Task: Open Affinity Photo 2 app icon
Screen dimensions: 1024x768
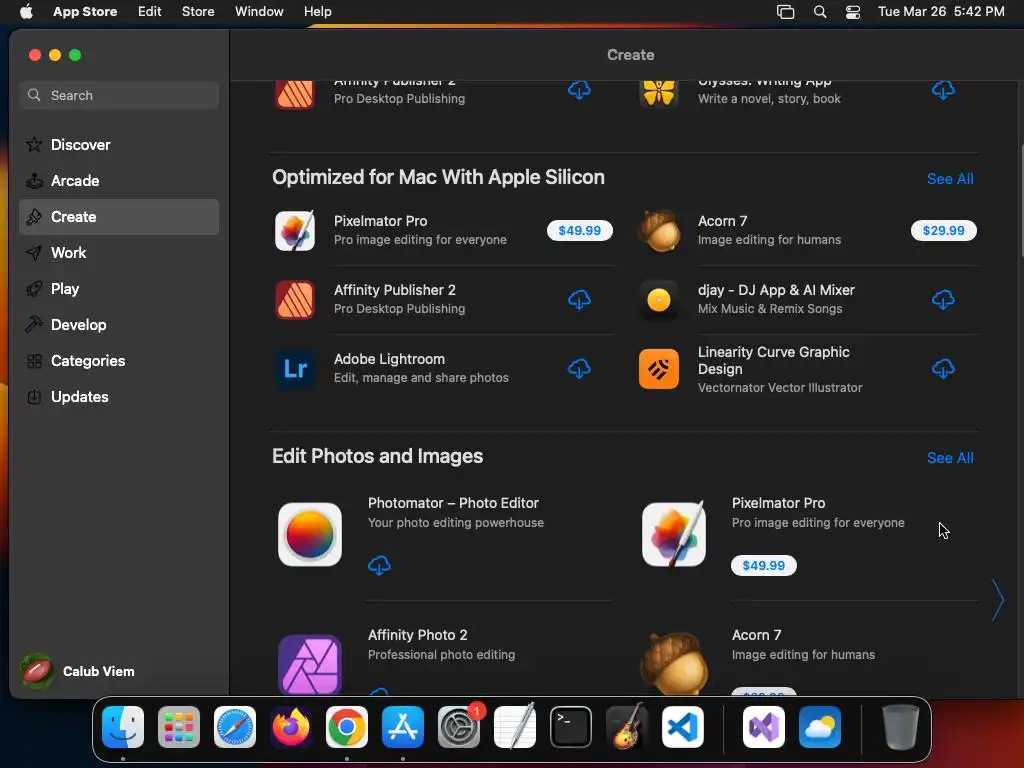Action: (310, 664)
